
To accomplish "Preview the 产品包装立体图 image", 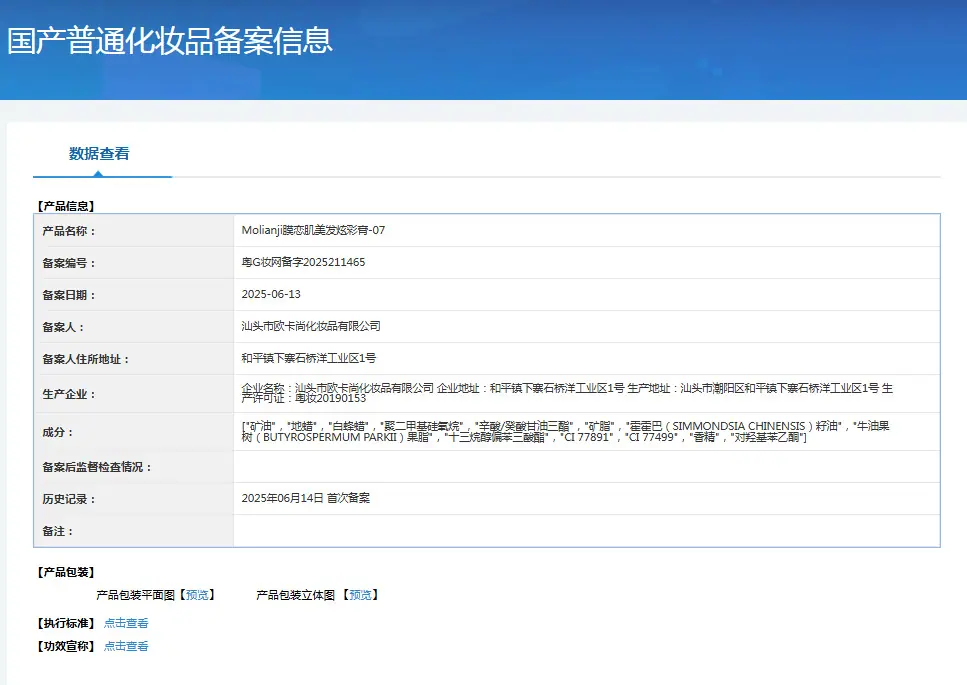I will (360, 595).
